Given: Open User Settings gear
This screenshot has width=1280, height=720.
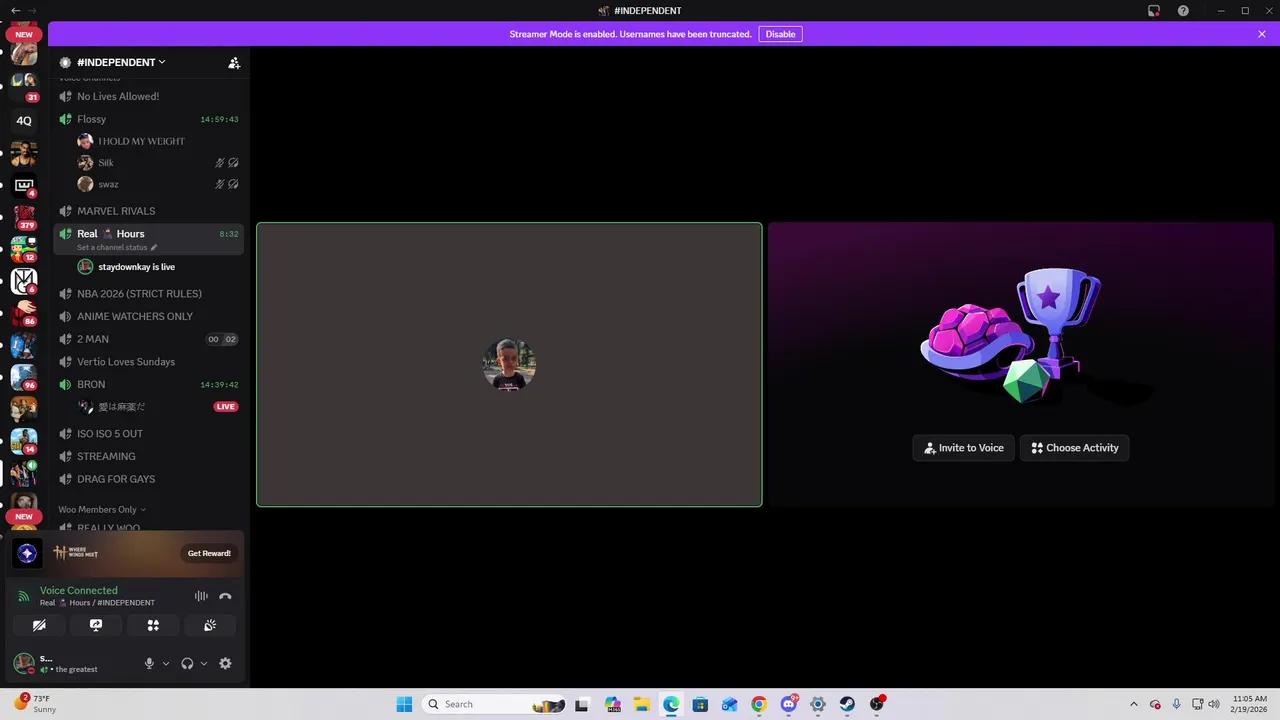Looking at the screenshot, I should tap(225, 663).
